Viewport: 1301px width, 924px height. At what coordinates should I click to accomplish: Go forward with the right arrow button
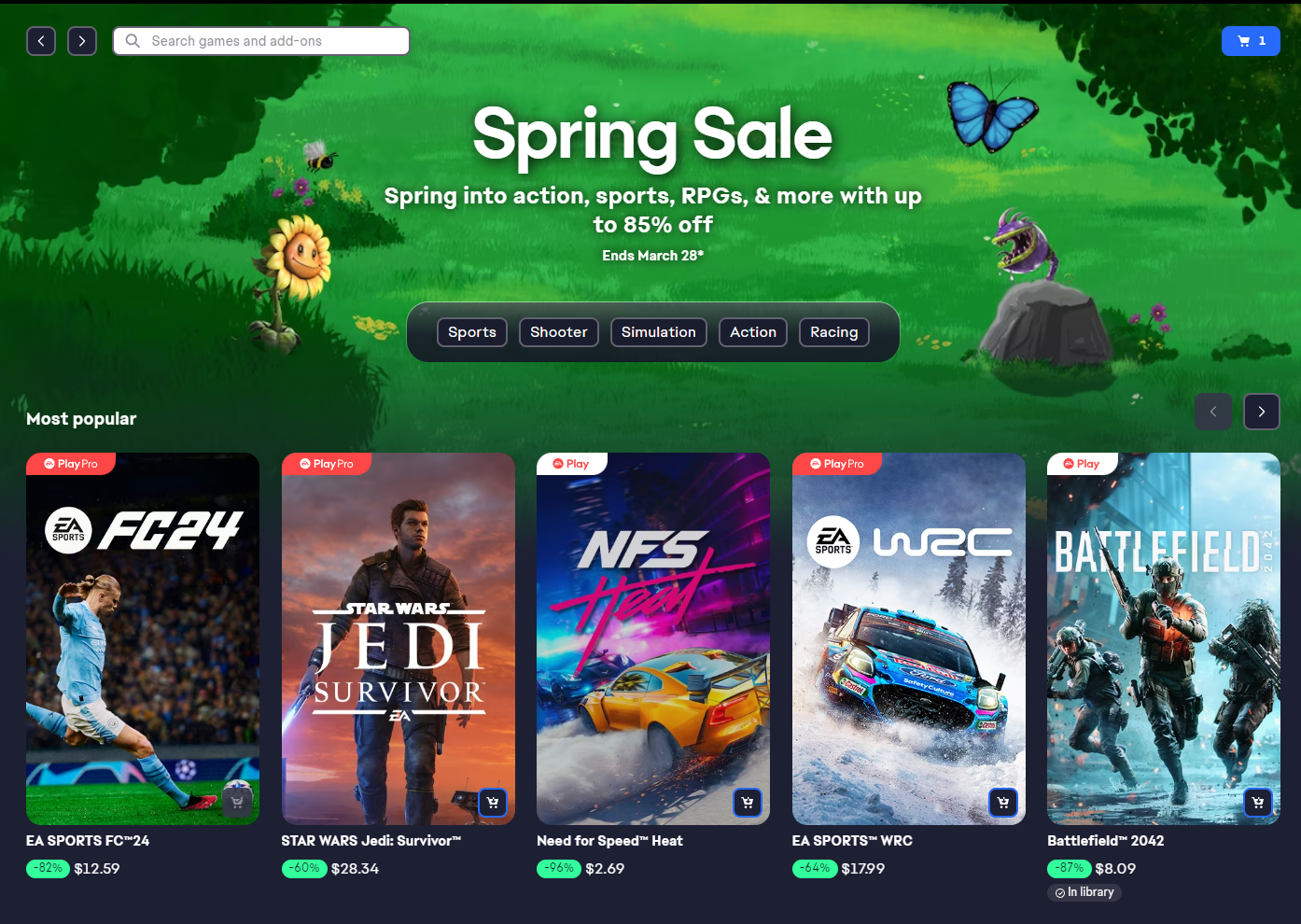[x=82, y=41]
